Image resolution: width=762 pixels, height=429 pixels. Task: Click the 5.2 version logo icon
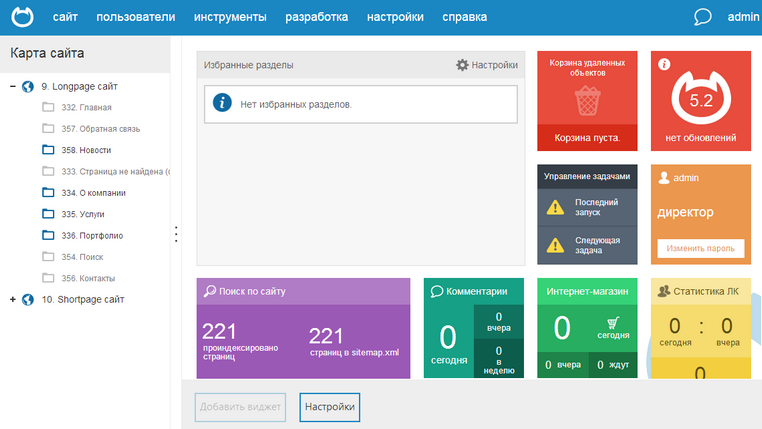click(701, 98)
